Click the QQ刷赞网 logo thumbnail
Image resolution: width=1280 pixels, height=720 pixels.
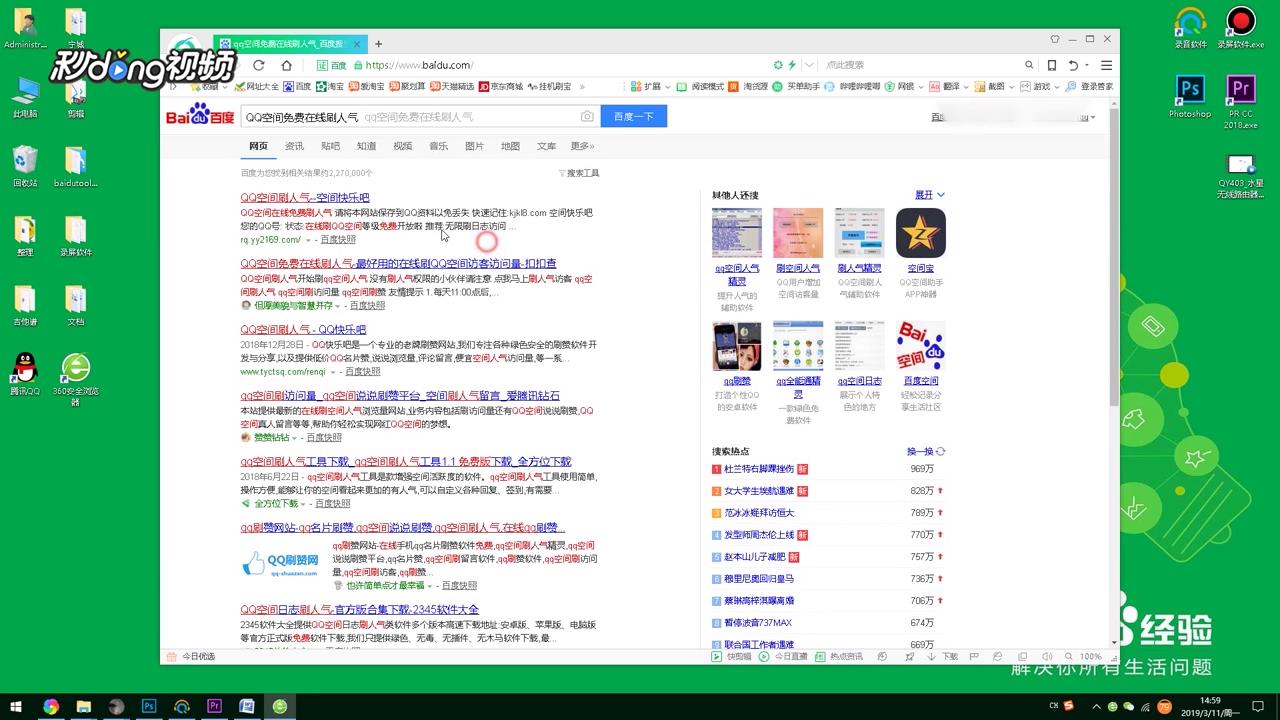[282, 565]
